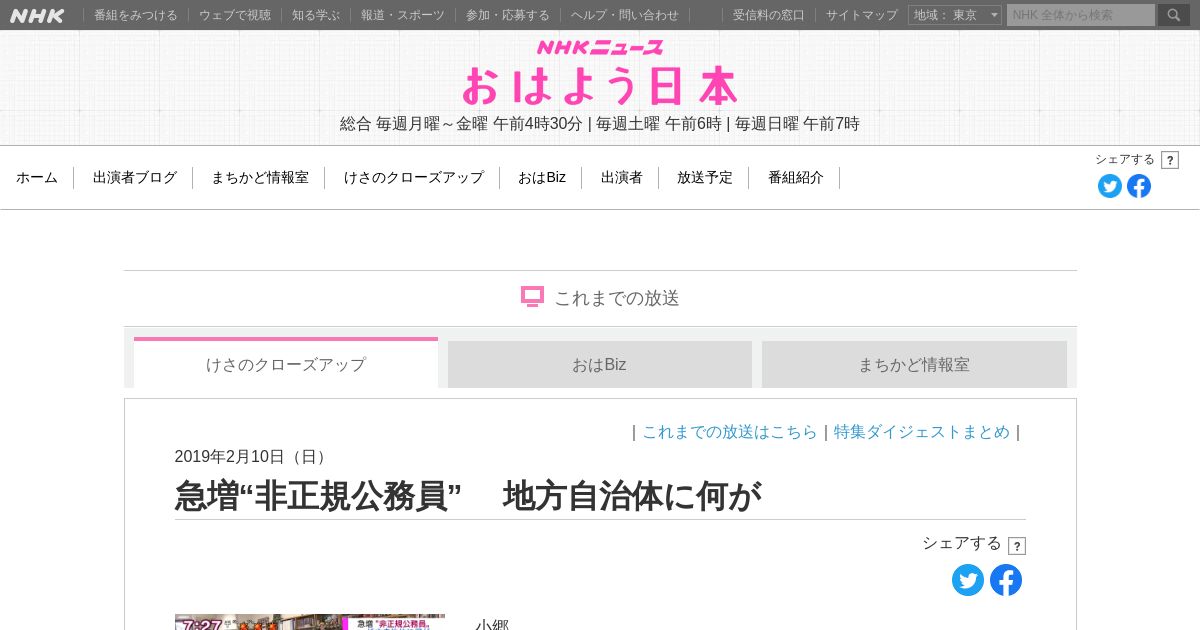The image size is (1200, 630).
Task: Open 報道・スポーツ in top menu
Action: 403,15
